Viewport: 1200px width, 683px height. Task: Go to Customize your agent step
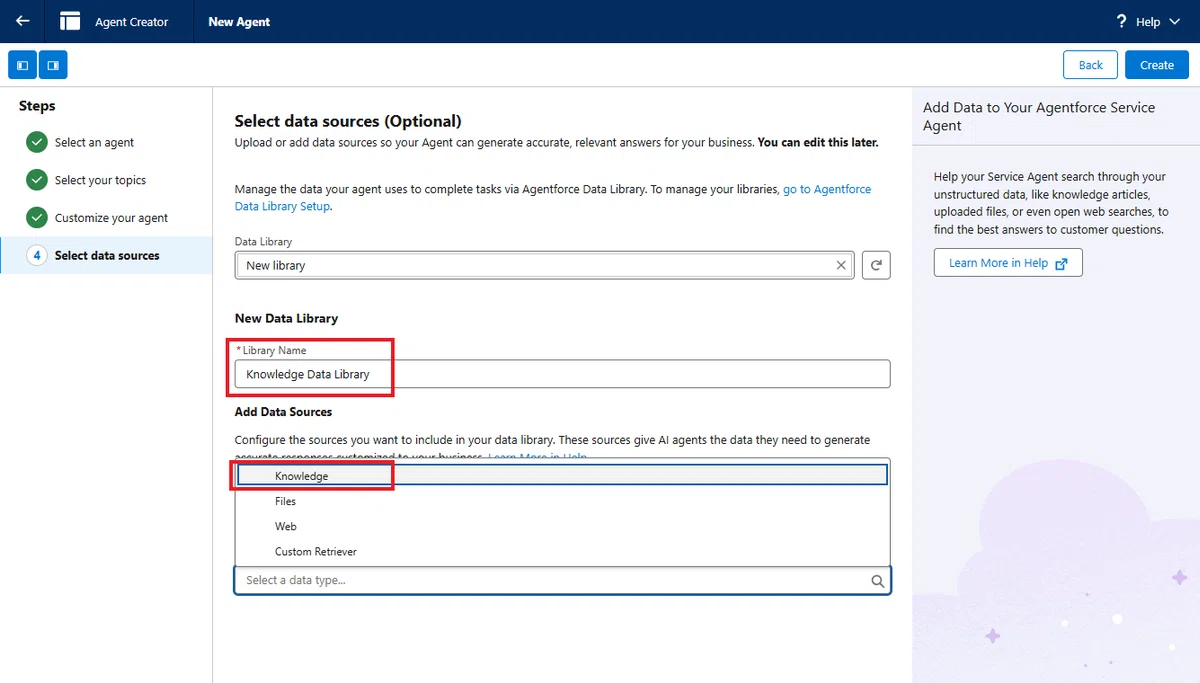coord(111,218)
